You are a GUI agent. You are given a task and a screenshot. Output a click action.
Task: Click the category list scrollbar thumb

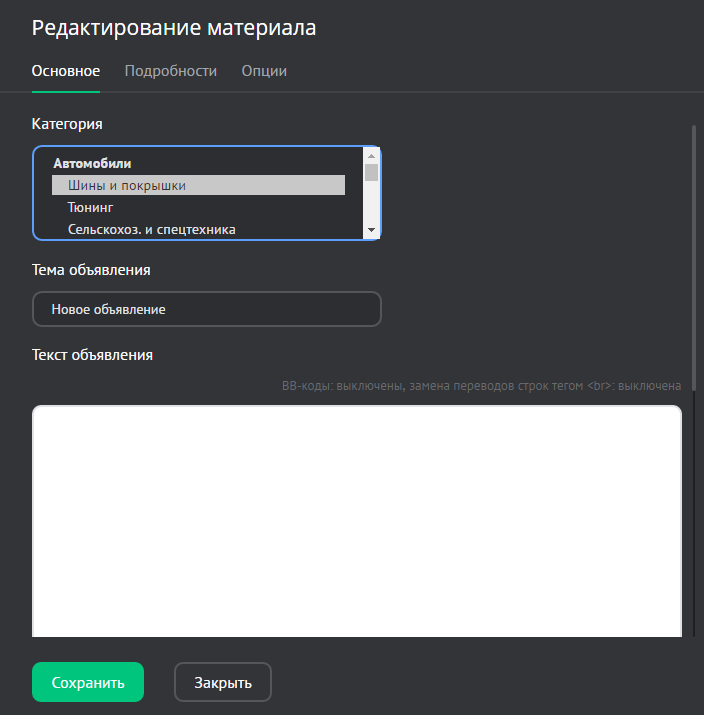pos(372,173)
